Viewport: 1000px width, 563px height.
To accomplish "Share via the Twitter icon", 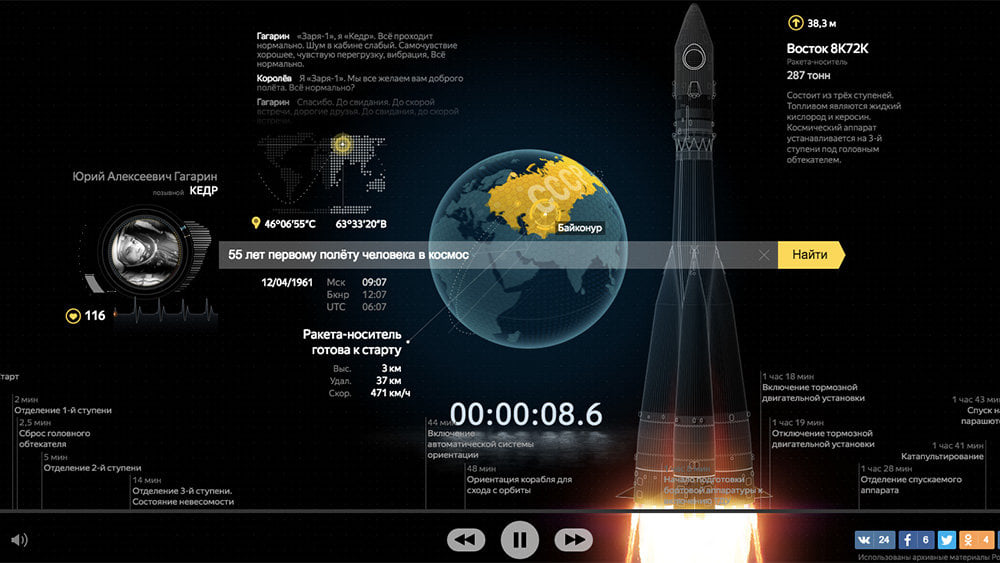I will tap(947, 540).
